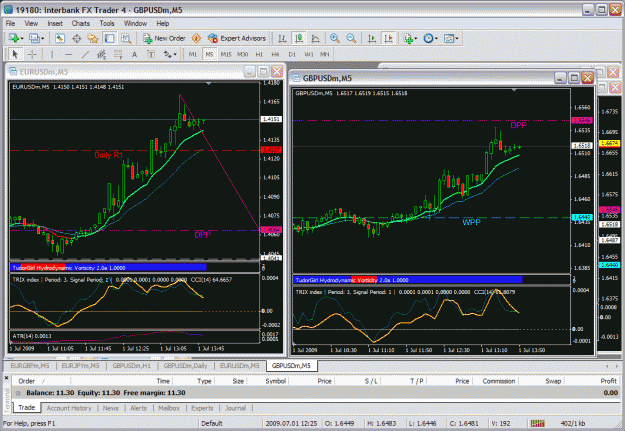Click the connection status bars indicator
The height and width of the screenshot is (431, 625).
538,423
